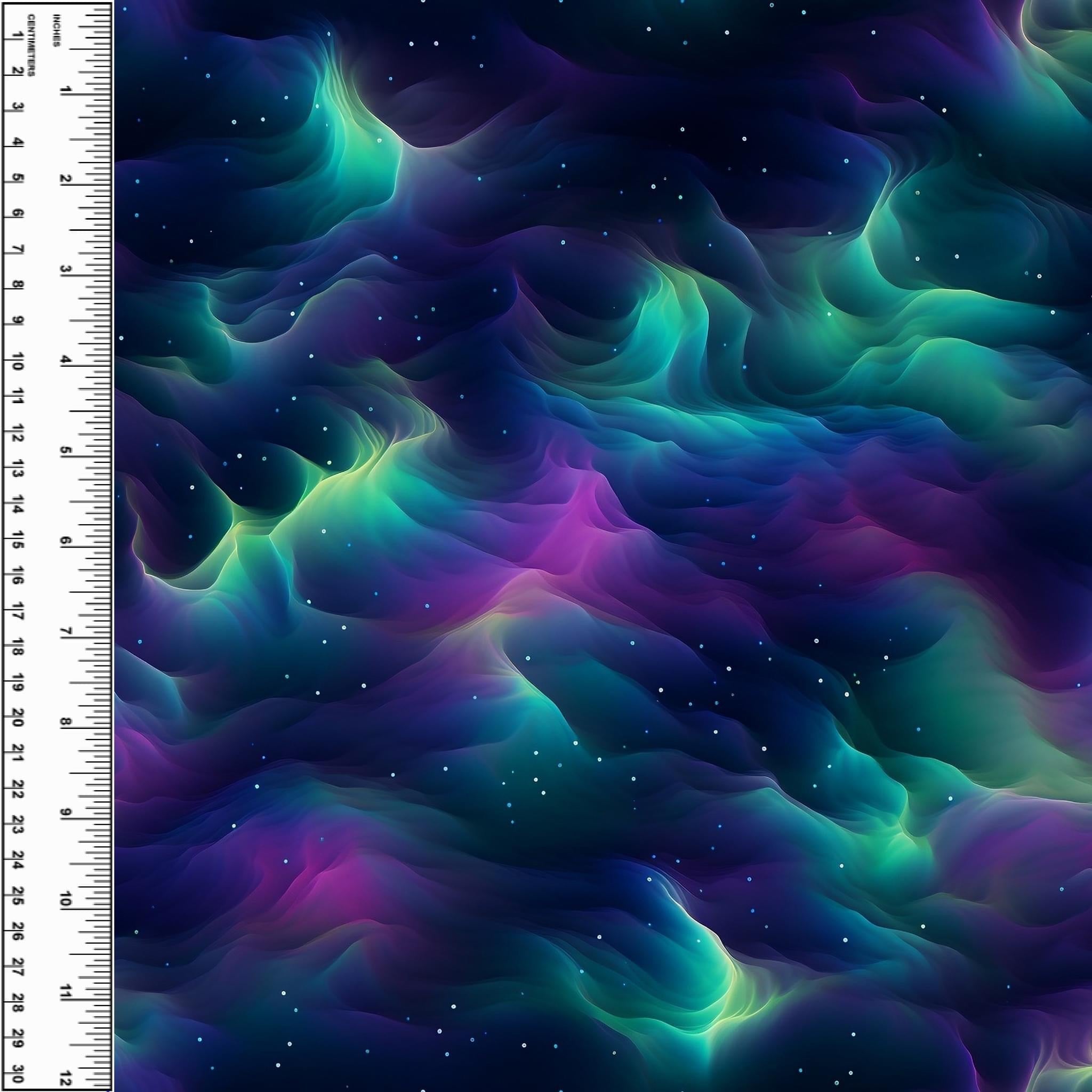The height and width of the screenshot is (1092, 1092).
Task: Click the 12 inch number at the ruler bottom
Action: [x=65, y=1078]
